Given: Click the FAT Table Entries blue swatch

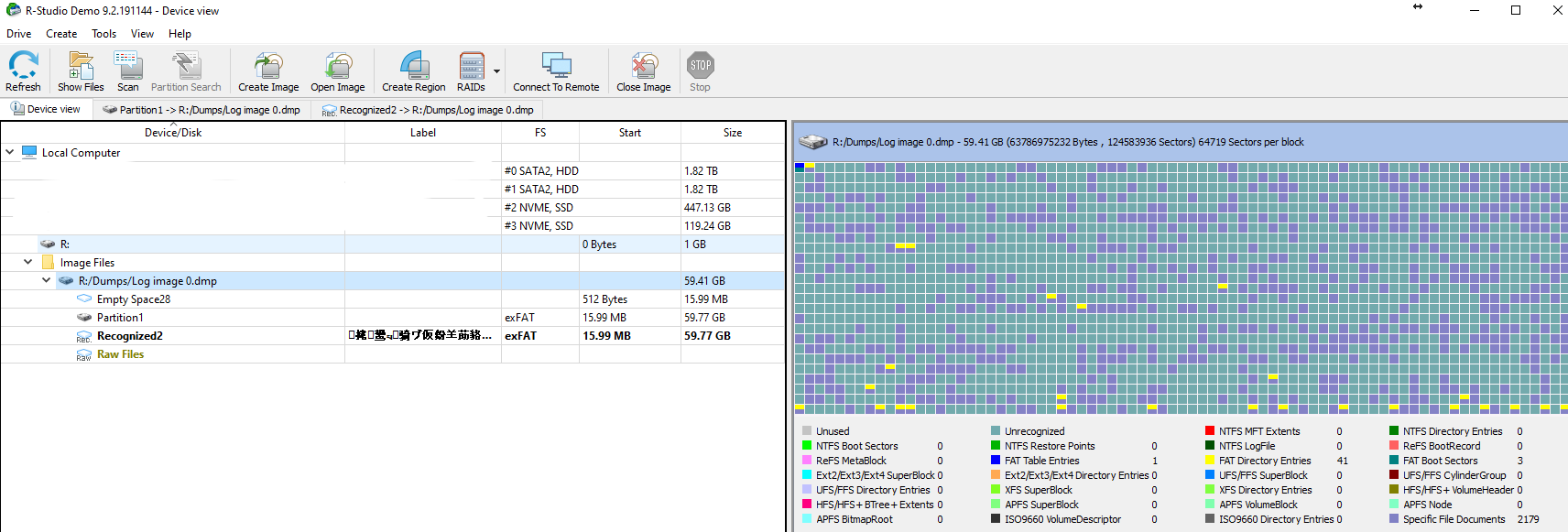Looking at the screenshot, I should (x=996, y=461).
